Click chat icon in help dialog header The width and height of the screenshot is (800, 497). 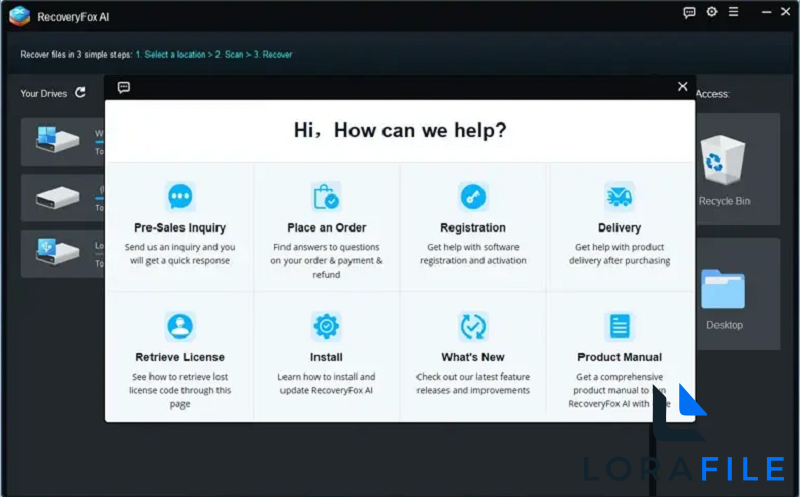coord(123,87)
